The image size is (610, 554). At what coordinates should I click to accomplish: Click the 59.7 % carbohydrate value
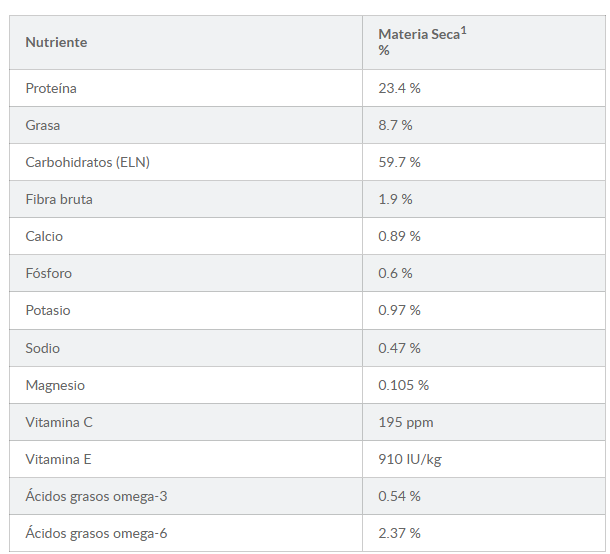click(x=399, y=162)
